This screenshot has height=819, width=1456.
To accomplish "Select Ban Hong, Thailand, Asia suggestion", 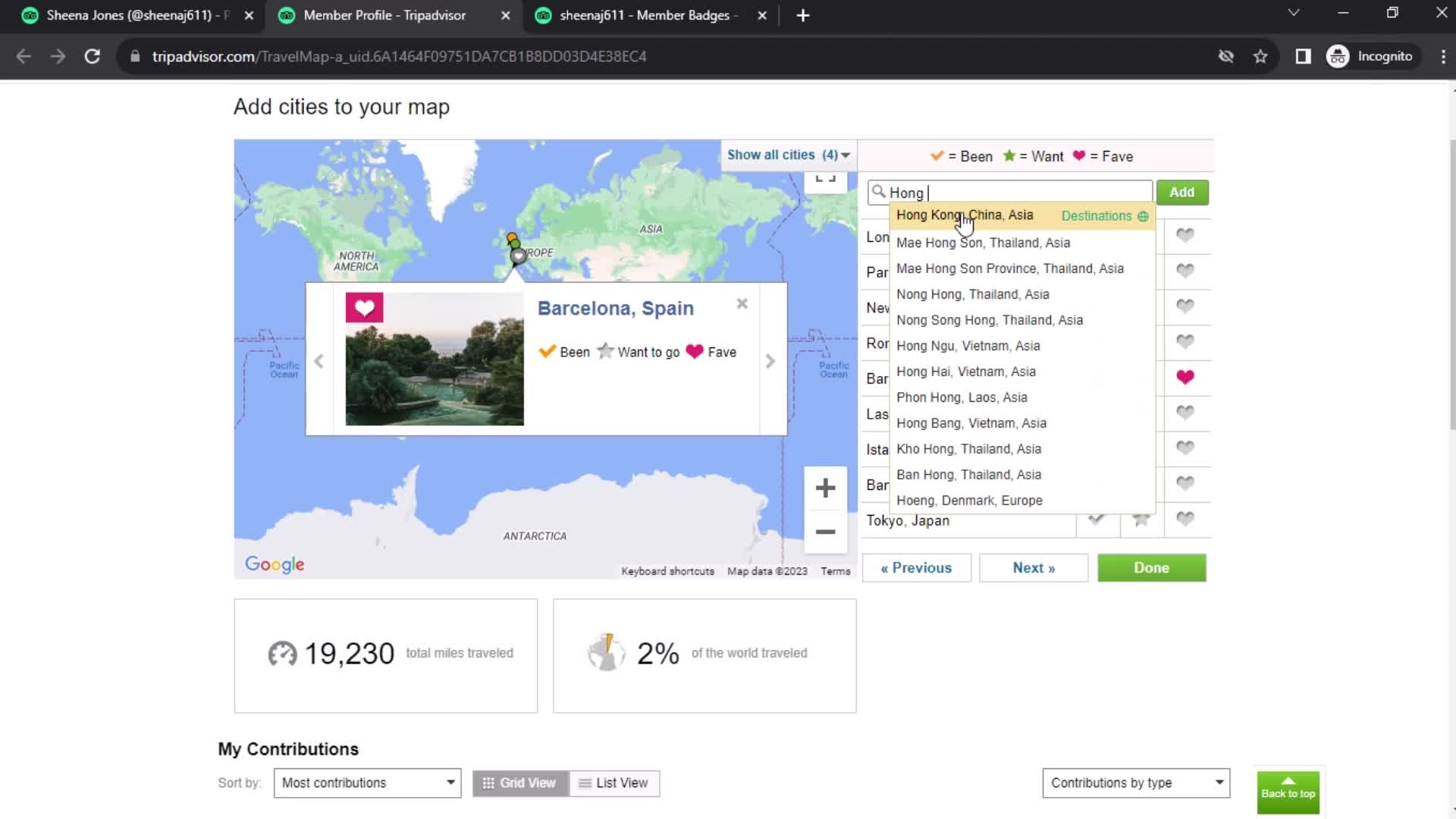I will [1022, 475].
